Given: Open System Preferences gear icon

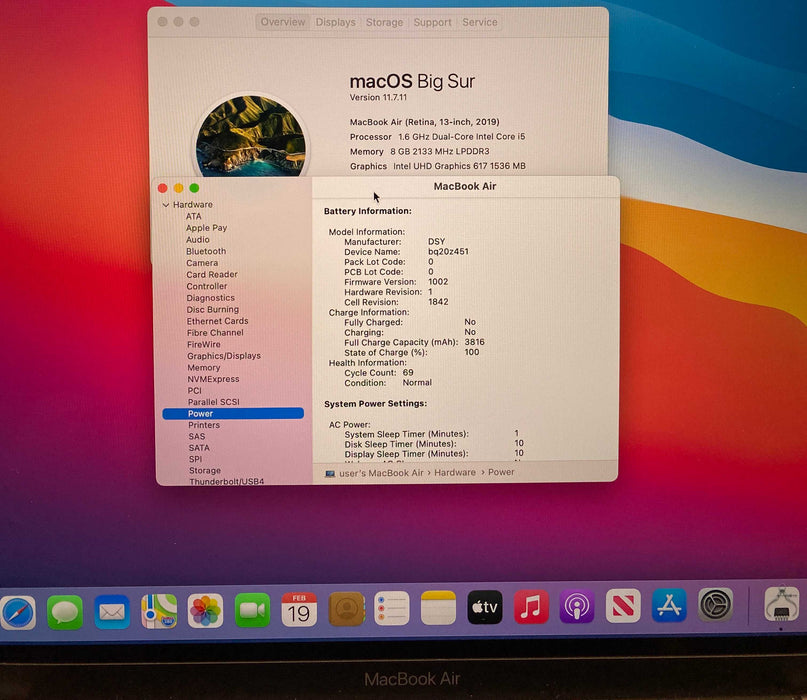Looking at the screenshot, I should click(x=715, y=605).
